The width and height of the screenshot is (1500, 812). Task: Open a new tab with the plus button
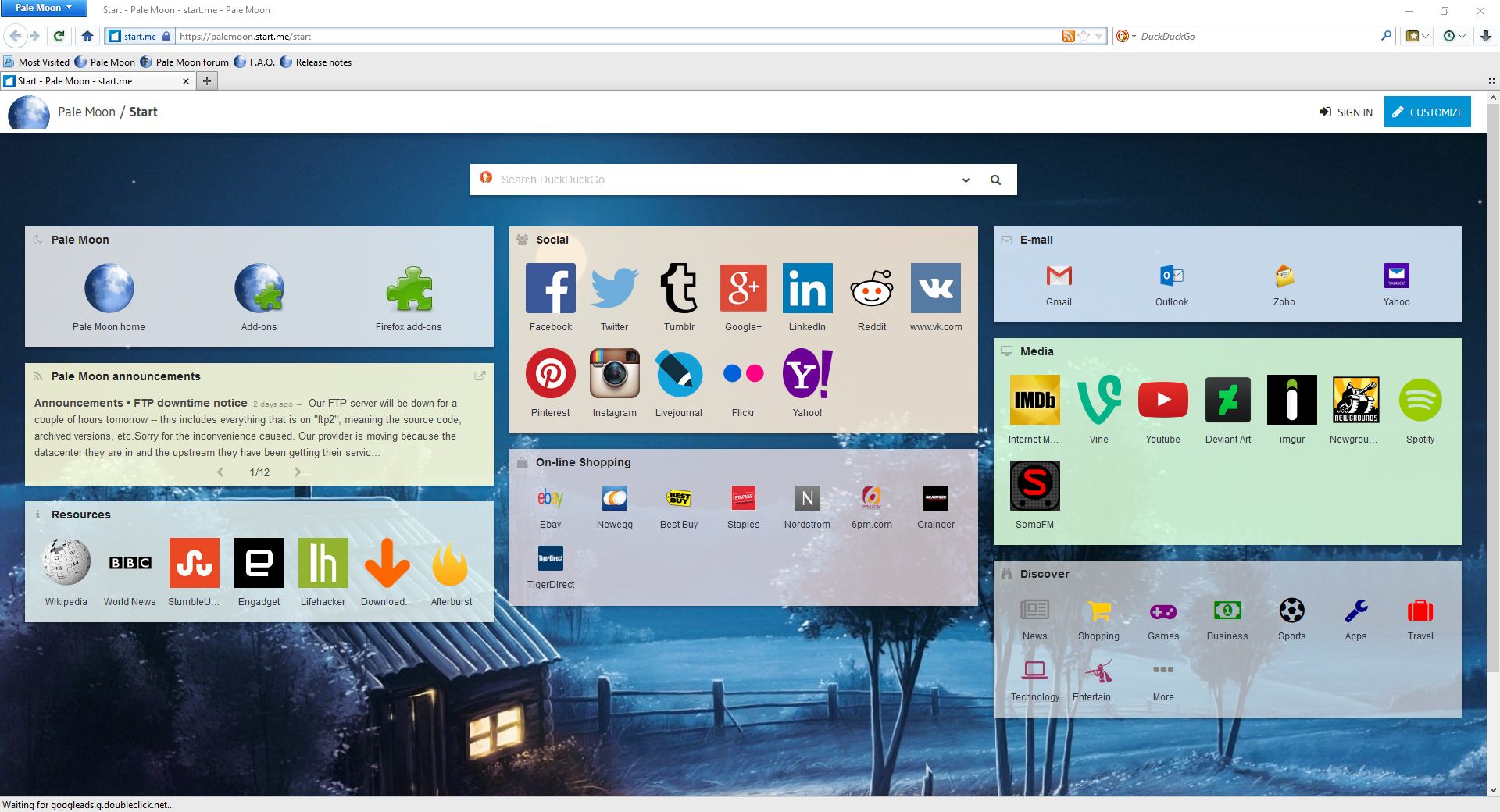pos(206,80)
